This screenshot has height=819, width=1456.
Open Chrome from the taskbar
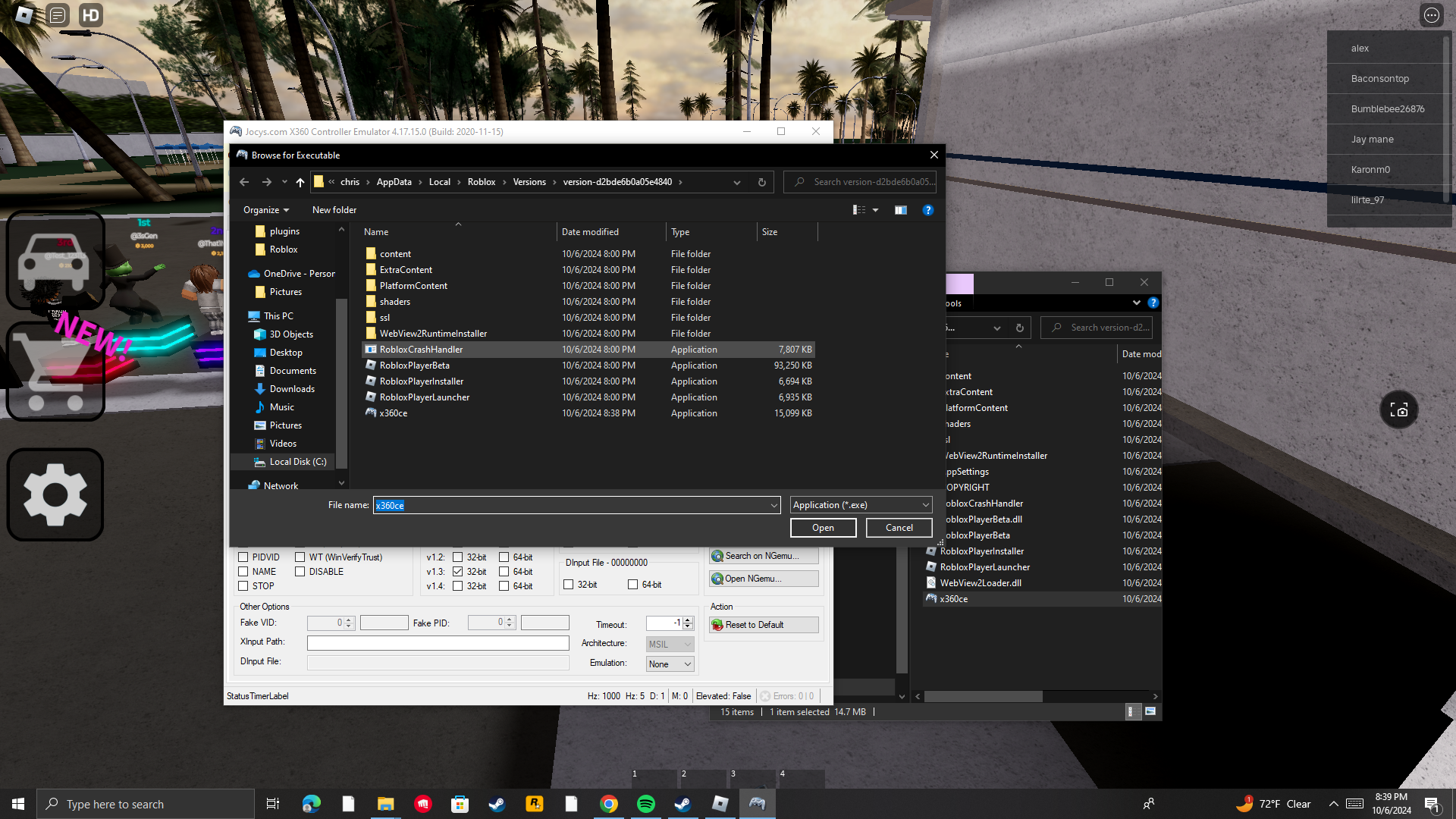click(608, 804)
